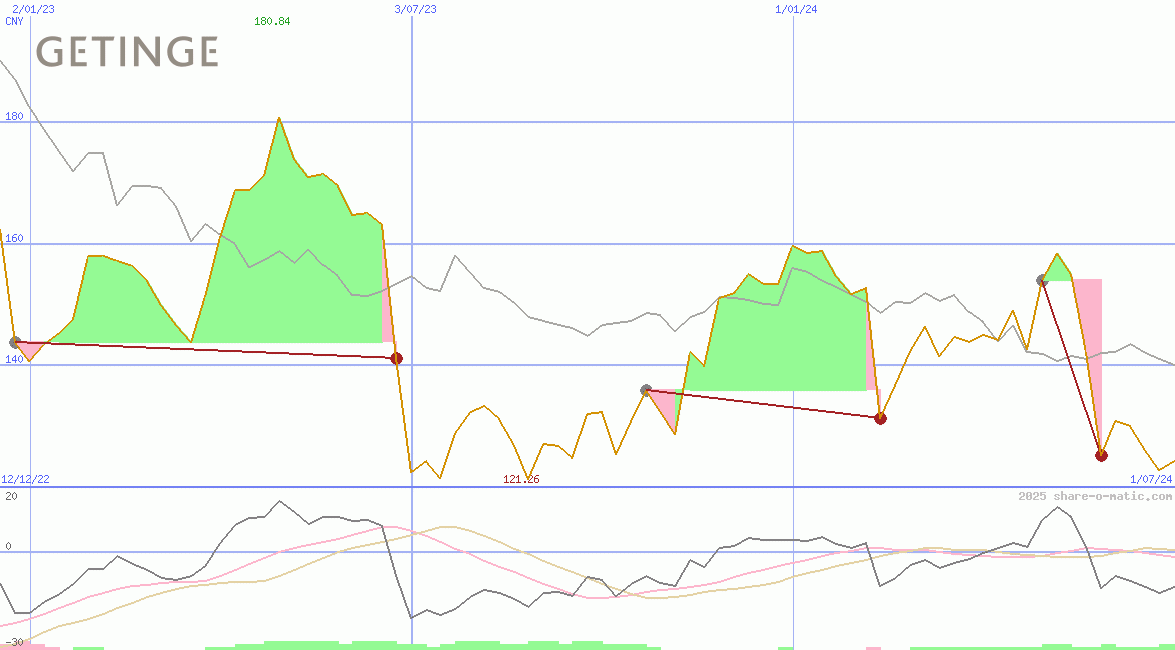Select the 2/01/23 date label
The image size is (1175, 650).
tap(33, 9)
